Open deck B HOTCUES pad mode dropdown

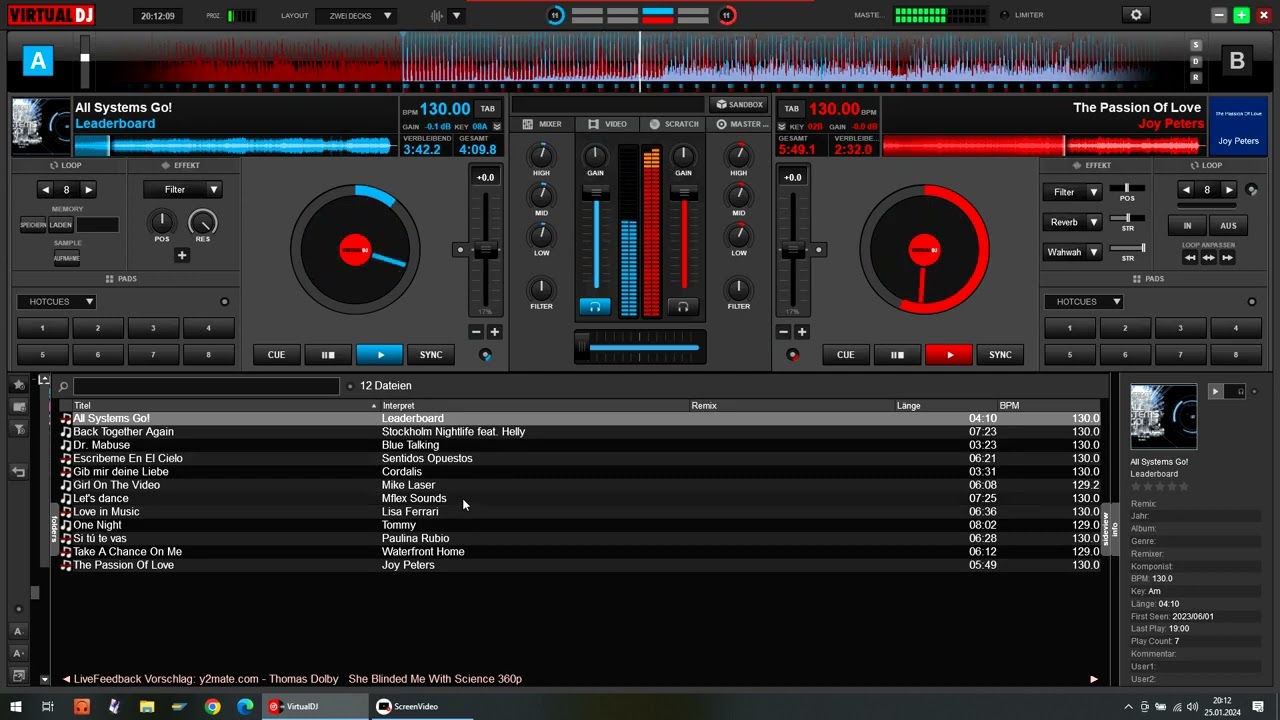coord(1084,302)
